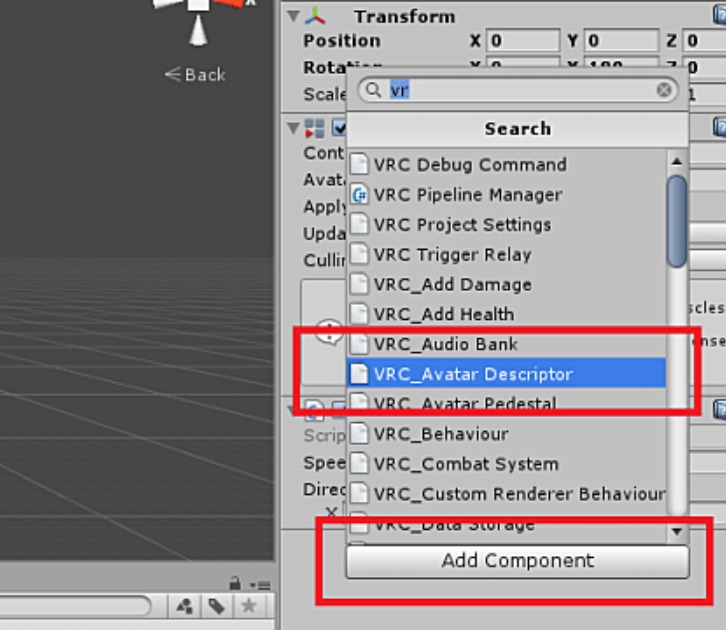Click the component search text field

click(x=518, y=90)
